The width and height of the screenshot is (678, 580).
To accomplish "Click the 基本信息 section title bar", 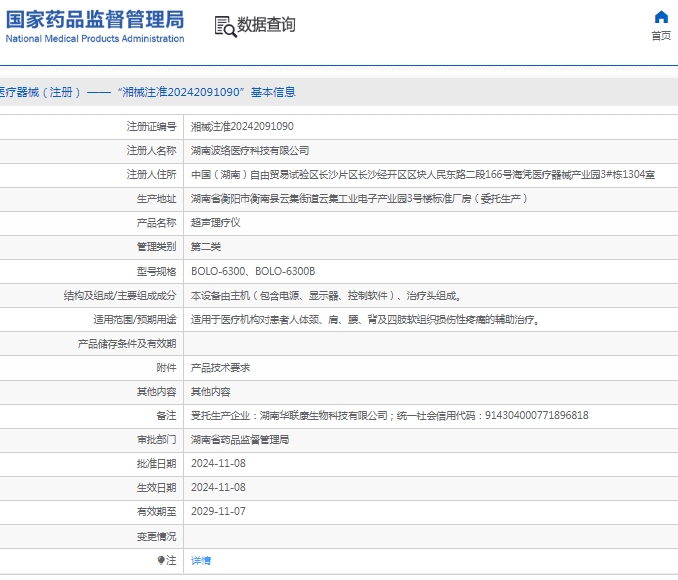I will tap(339, 92).
